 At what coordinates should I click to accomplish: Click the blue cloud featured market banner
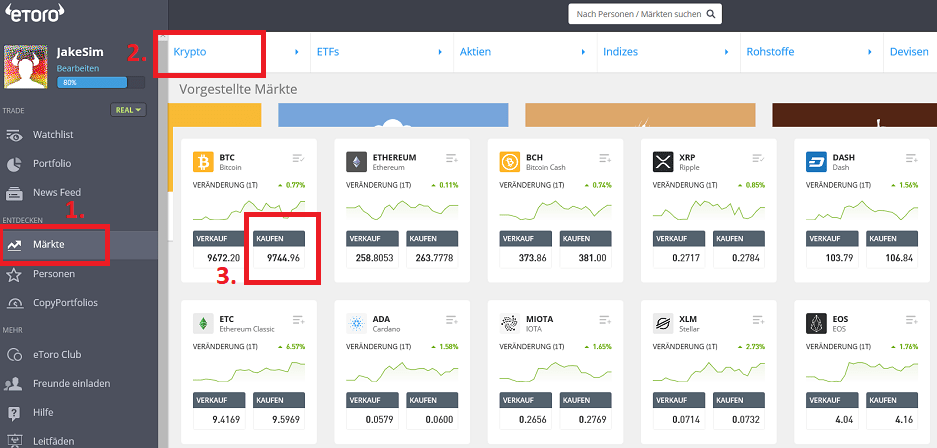pyautogui.click(x=393, y=115)
